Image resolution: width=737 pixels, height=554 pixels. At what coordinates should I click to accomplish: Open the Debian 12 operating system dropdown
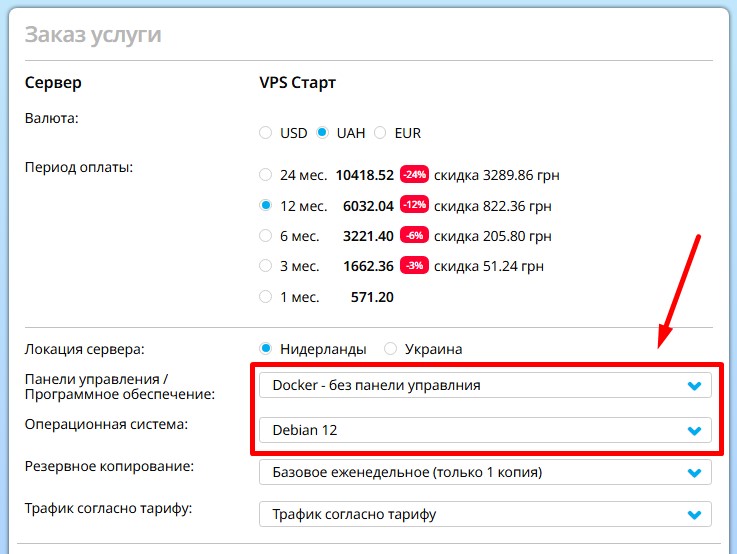tap(485, 430)
